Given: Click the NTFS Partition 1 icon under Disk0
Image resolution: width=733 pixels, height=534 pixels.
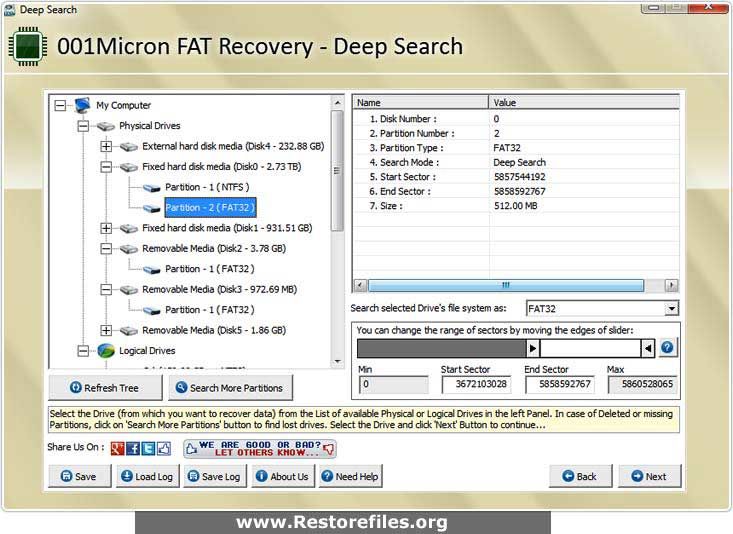Looking at the screenshot, I should [x=151, y=188].
